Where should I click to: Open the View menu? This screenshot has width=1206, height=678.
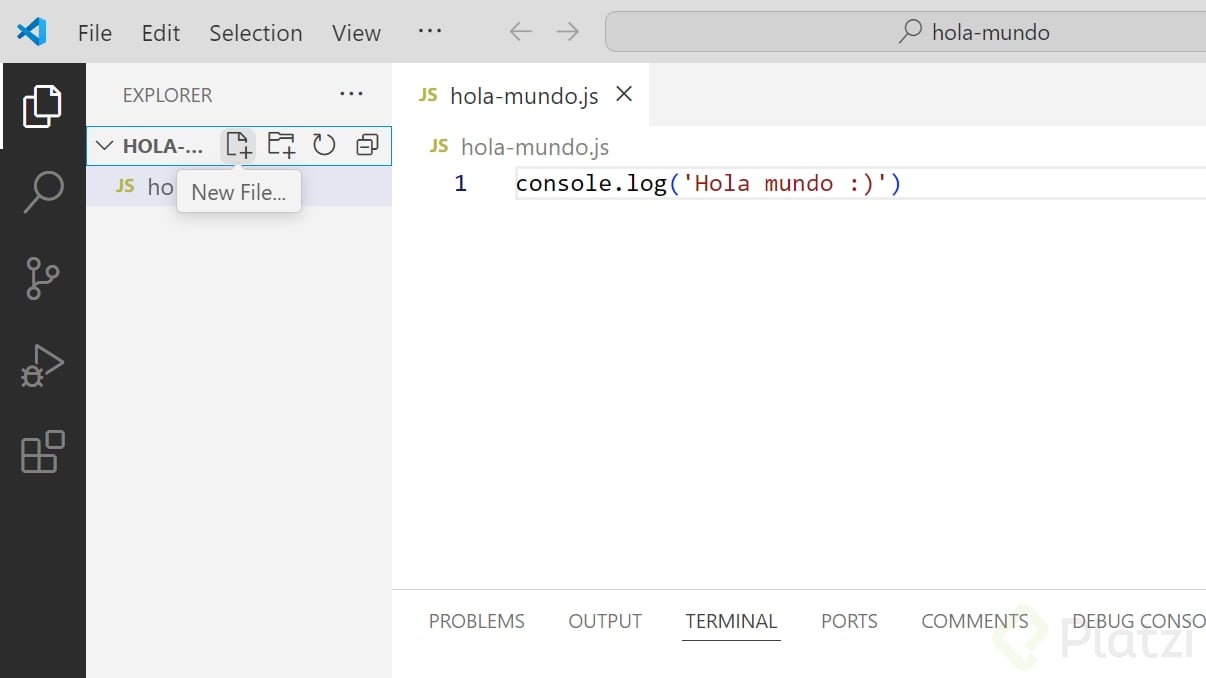tap(357, 33)
